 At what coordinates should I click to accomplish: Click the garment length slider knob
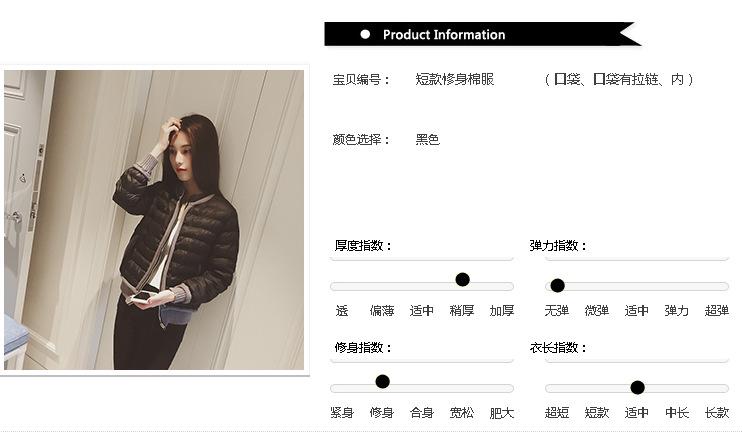coord(637,388)
